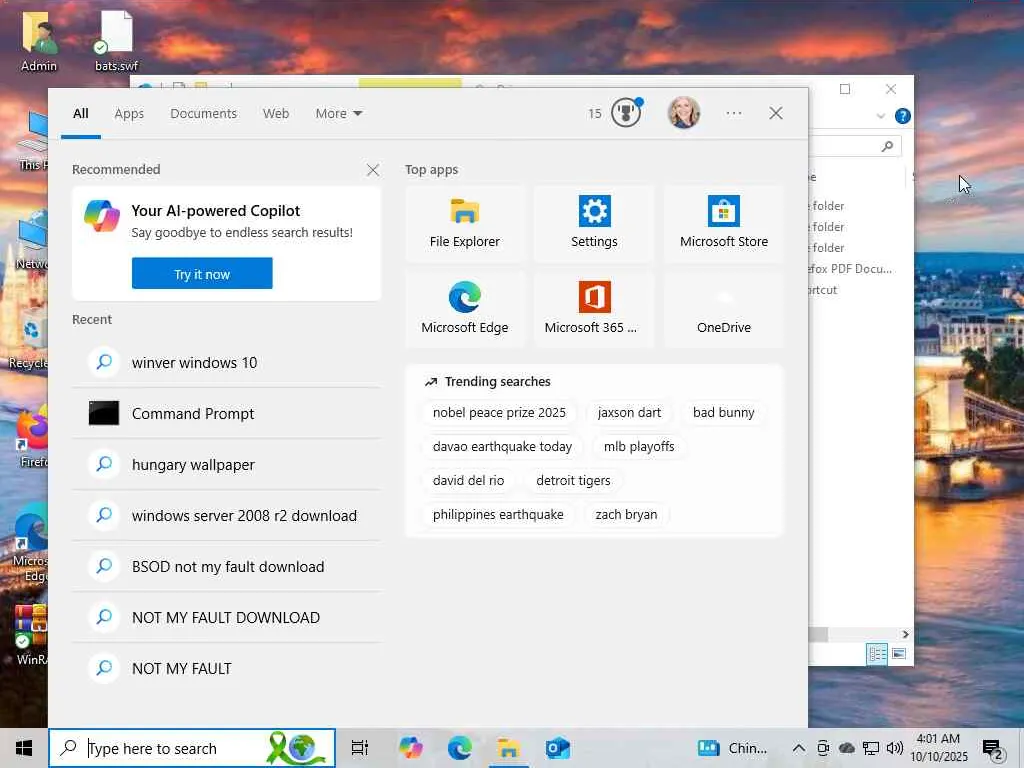Launch Microsoft Edge from Top apps
1024x768 pixels.
[464, 310]
